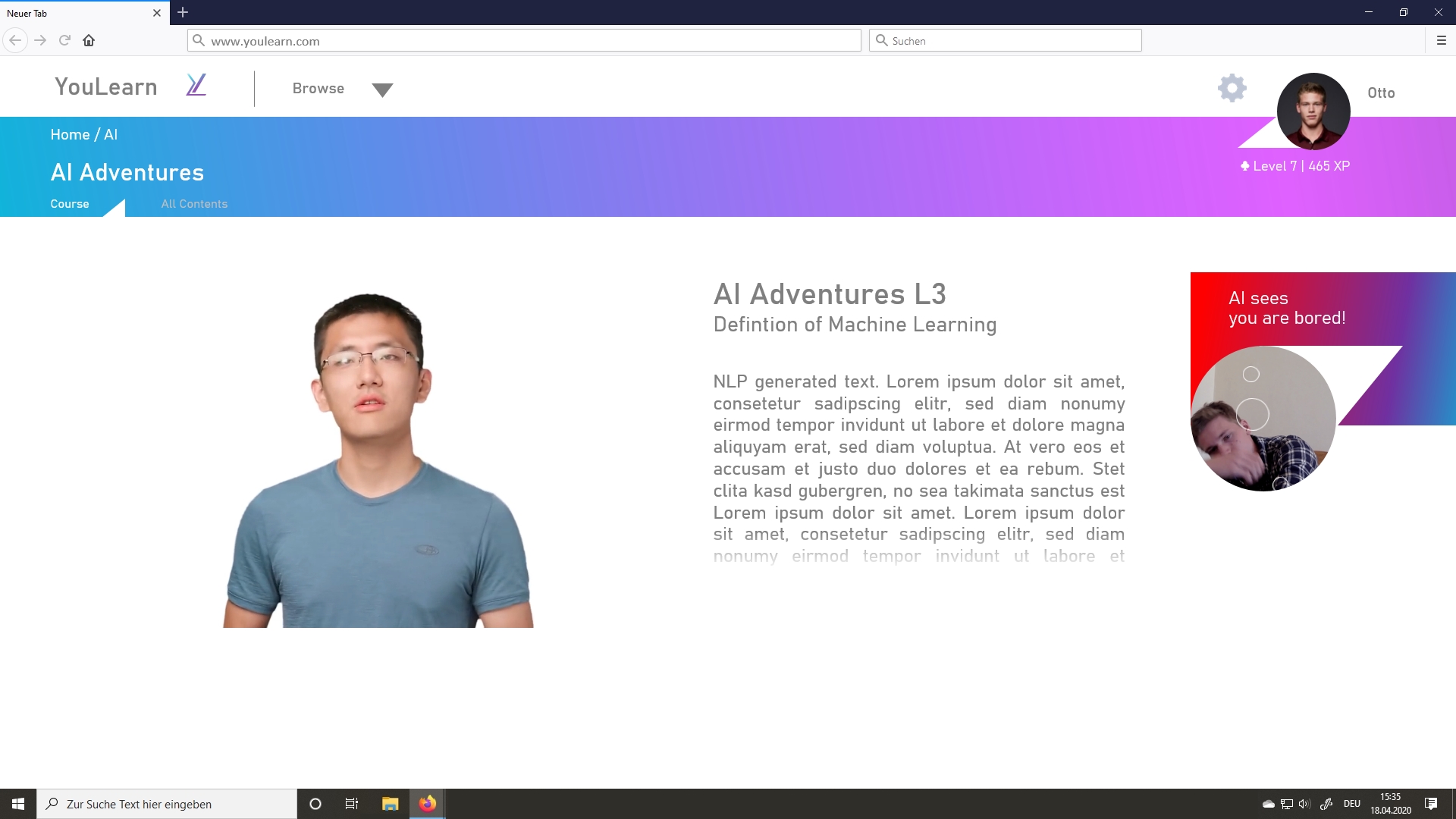1456x819 pixels.
Task: Open the settings gear icon
Action: click(x=1232, y=89)
